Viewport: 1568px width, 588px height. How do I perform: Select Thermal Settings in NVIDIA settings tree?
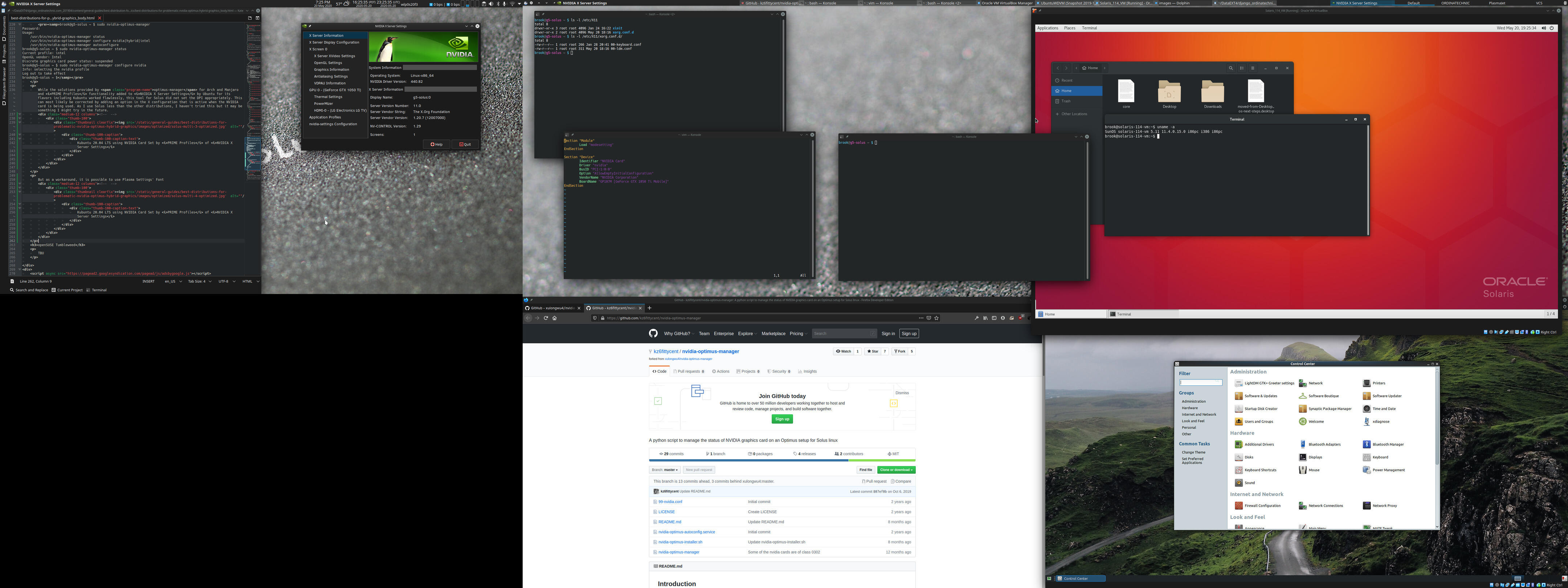tap(328, 97)
